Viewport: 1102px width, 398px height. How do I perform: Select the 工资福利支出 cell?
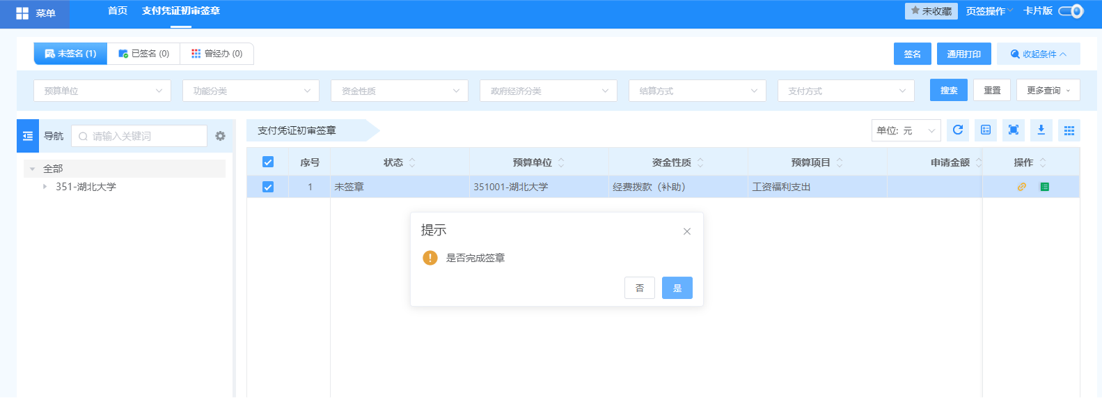(x=818, y=186)
